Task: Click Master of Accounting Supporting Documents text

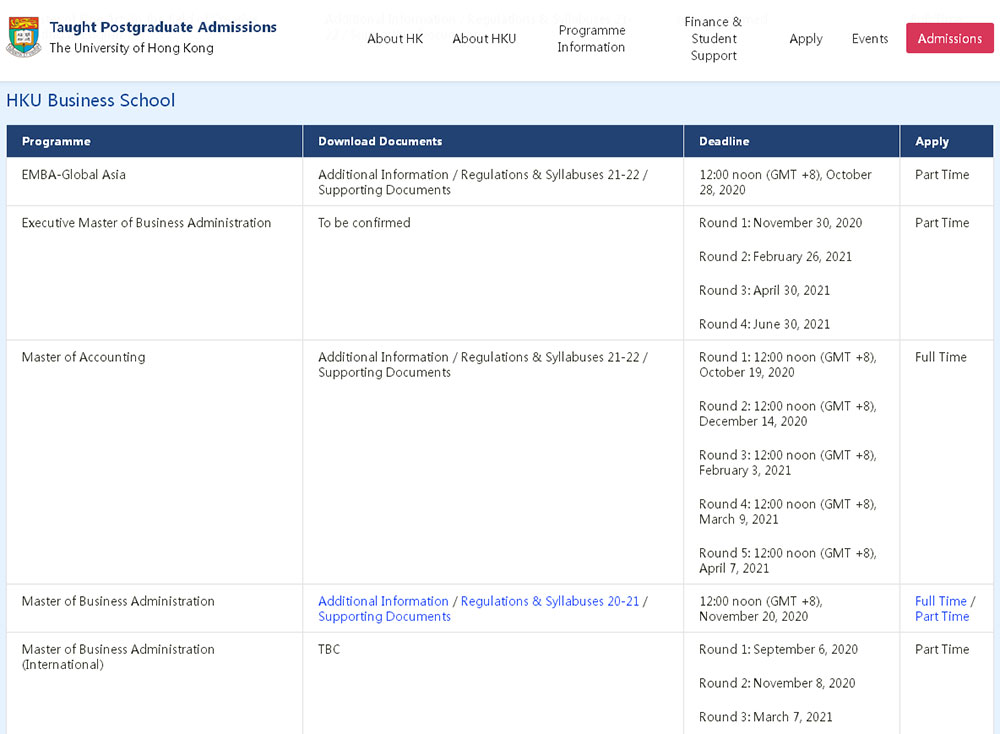Action: 385,372
